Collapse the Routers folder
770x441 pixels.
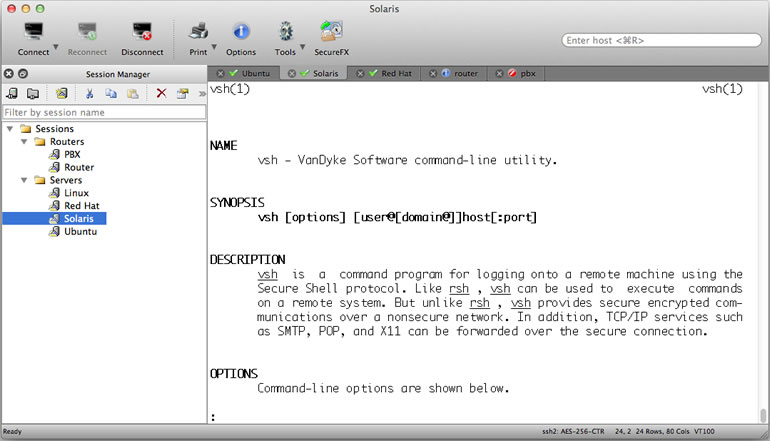24,142
